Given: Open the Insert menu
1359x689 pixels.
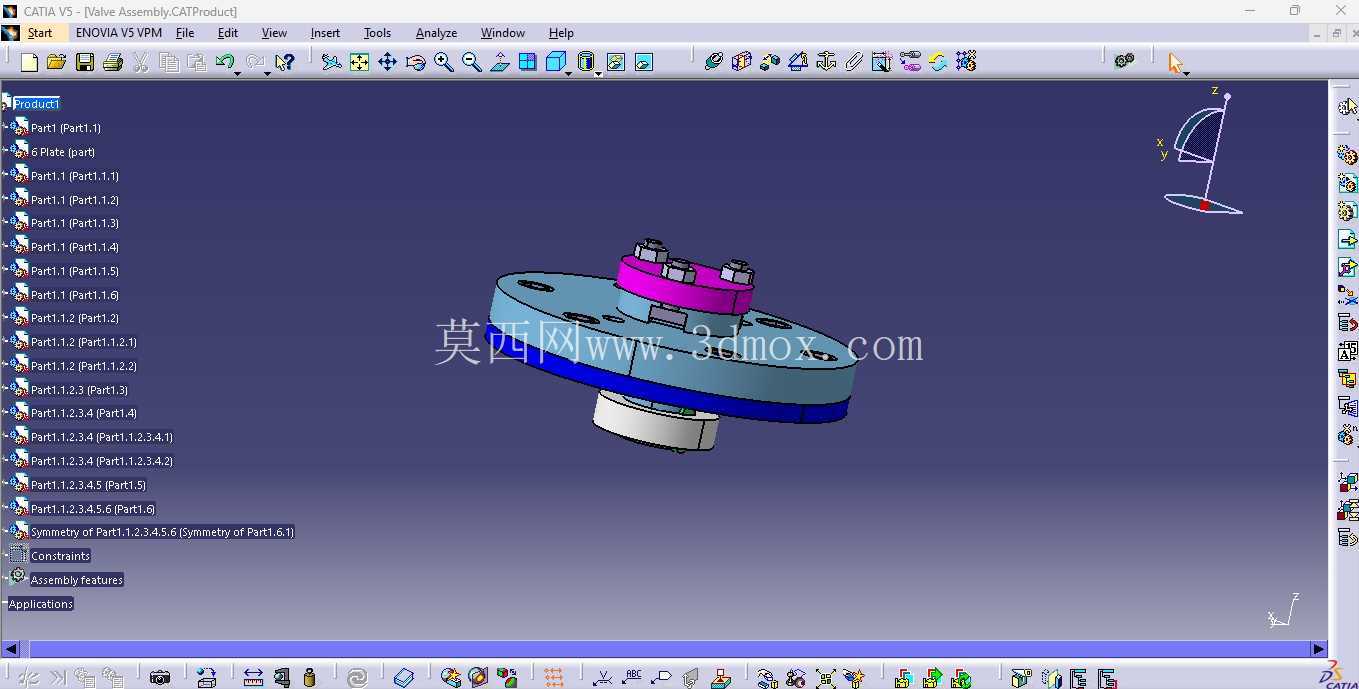Looking at the screenshot, I should [325, 33].
